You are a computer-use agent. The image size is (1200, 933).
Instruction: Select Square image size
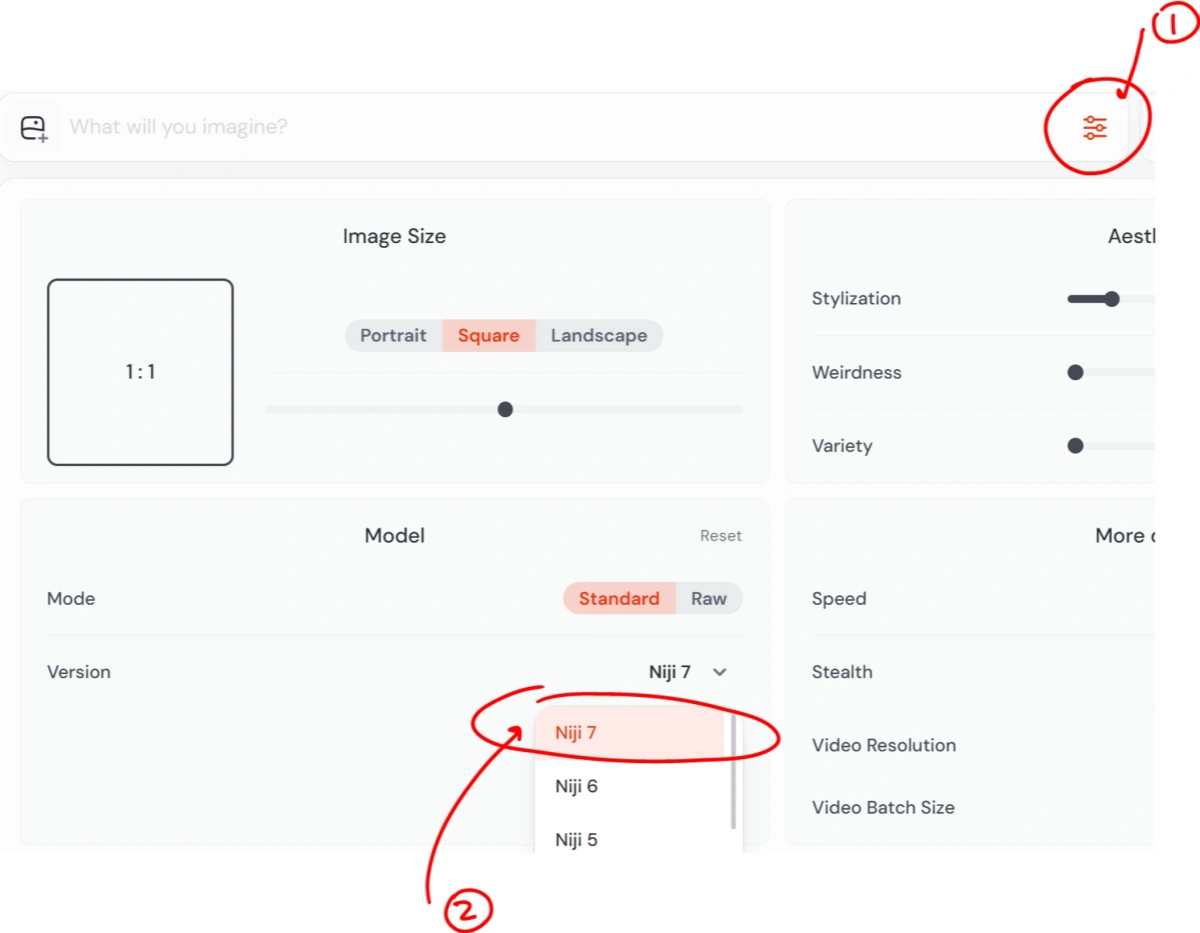(488, 336)
